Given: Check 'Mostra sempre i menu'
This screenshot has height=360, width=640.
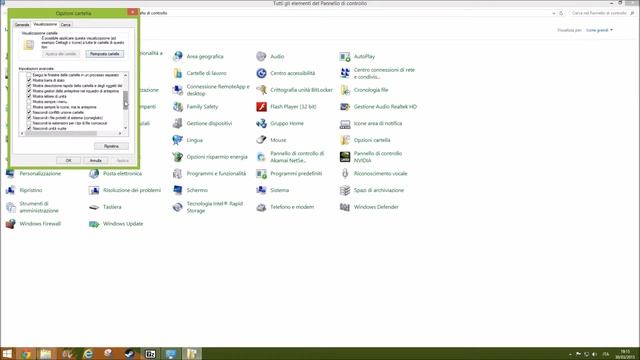Looking at the screenshot, I should 29,102.
